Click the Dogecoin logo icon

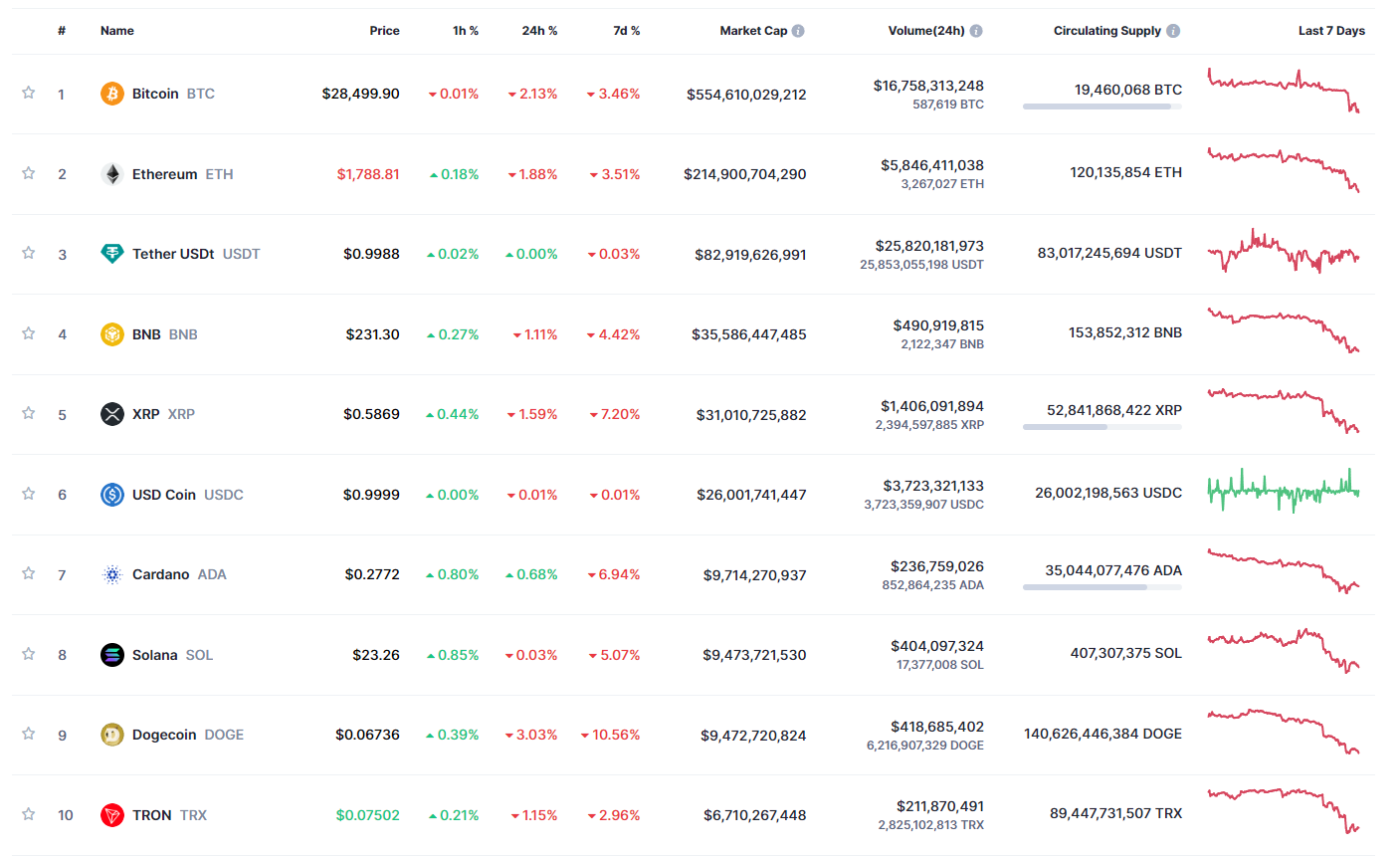(112, 735)
